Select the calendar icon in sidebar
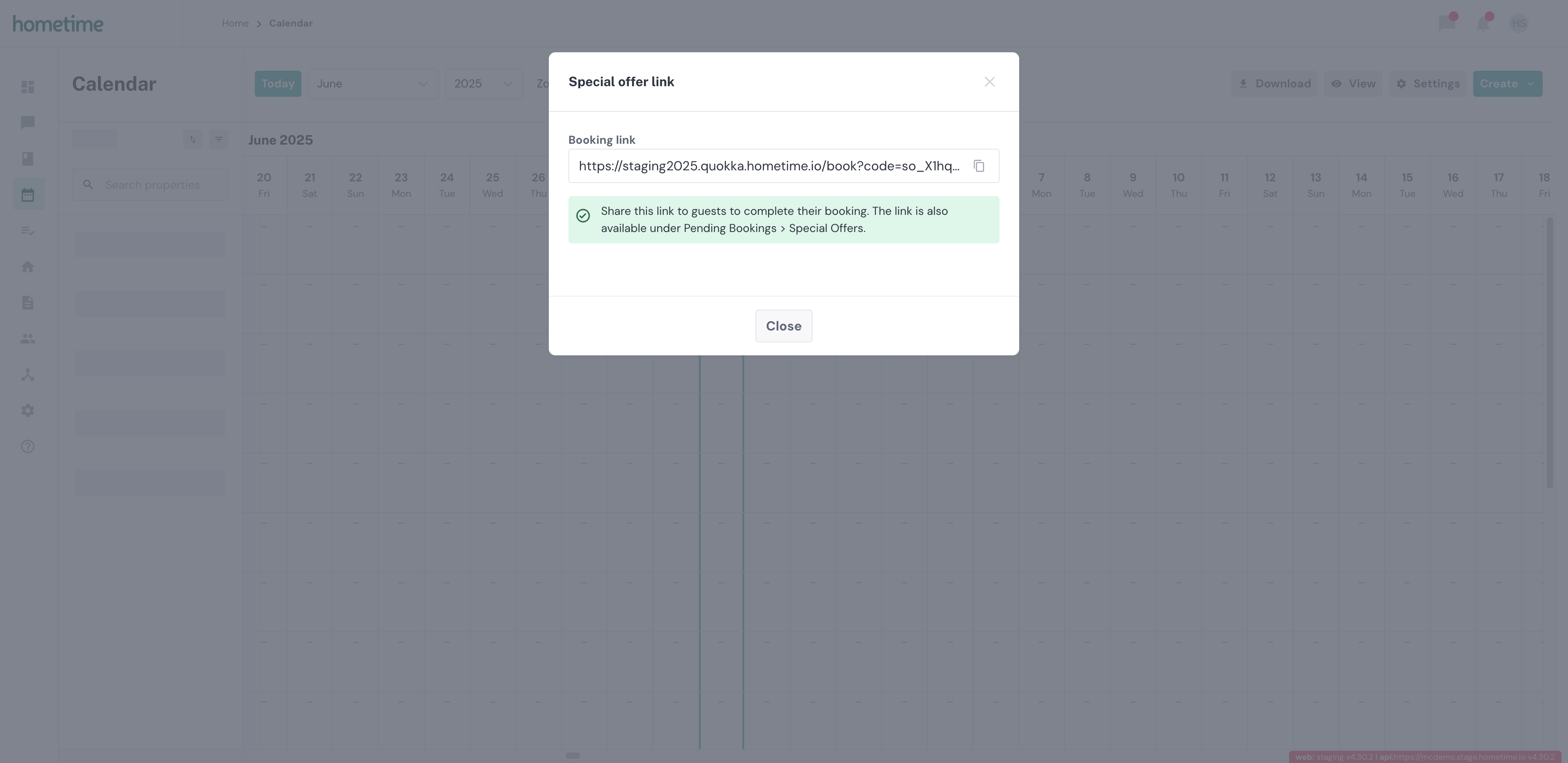This screenshot has height=763, width=1568. 28,195
